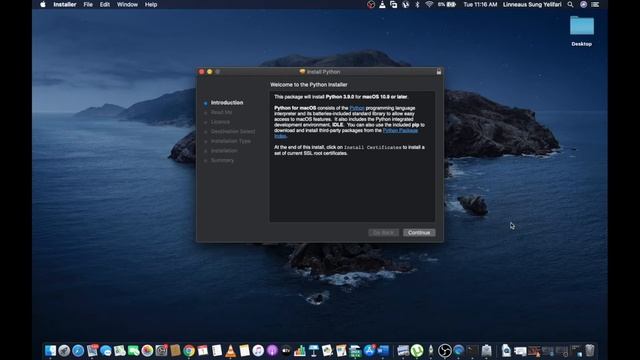Open Safari from the dock
This screenshot has width=640, height=360.
(78, 351)
